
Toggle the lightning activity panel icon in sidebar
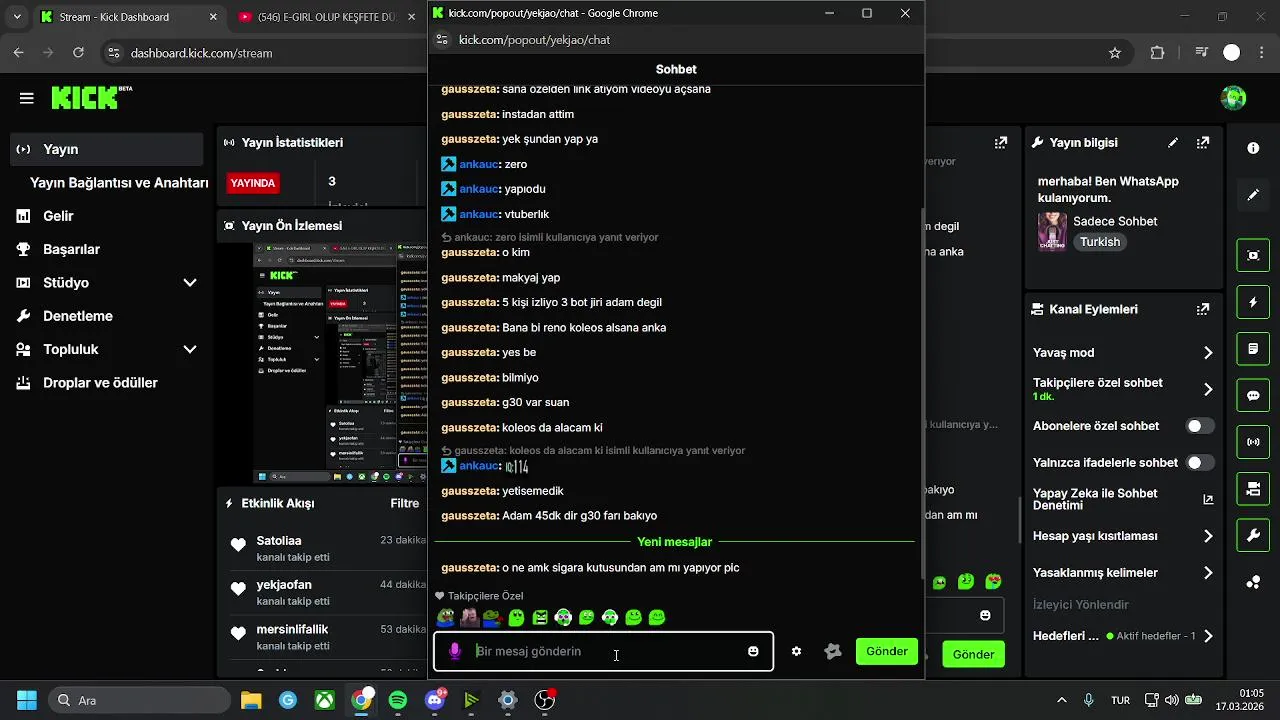click(x=1253, y=302)
